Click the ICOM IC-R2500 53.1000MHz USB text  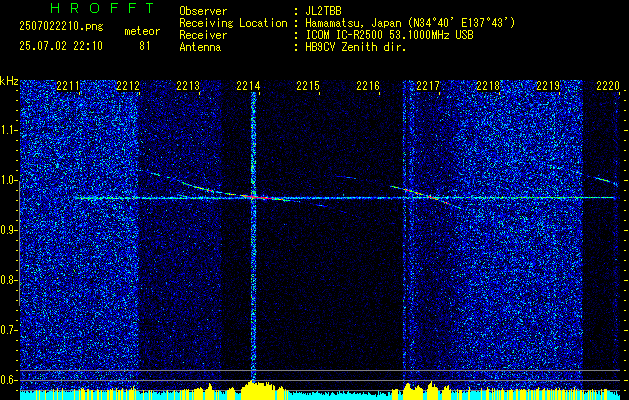pos(389,35)
